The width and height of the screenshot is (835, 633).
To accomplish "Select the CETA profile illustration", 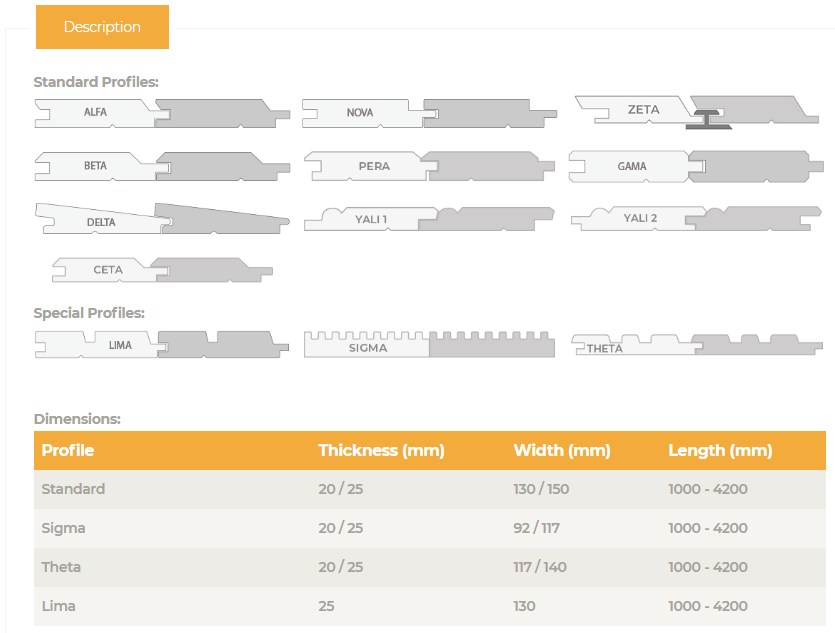I will tap(162, 269).
